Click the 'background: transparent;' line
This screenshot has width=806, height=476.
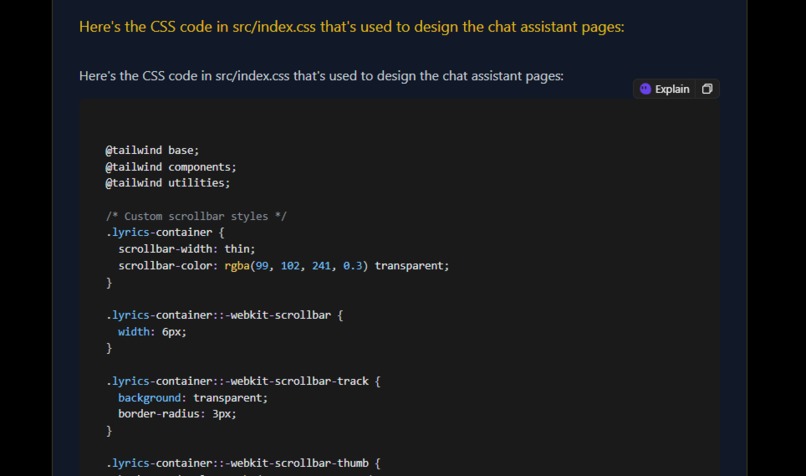193,398
